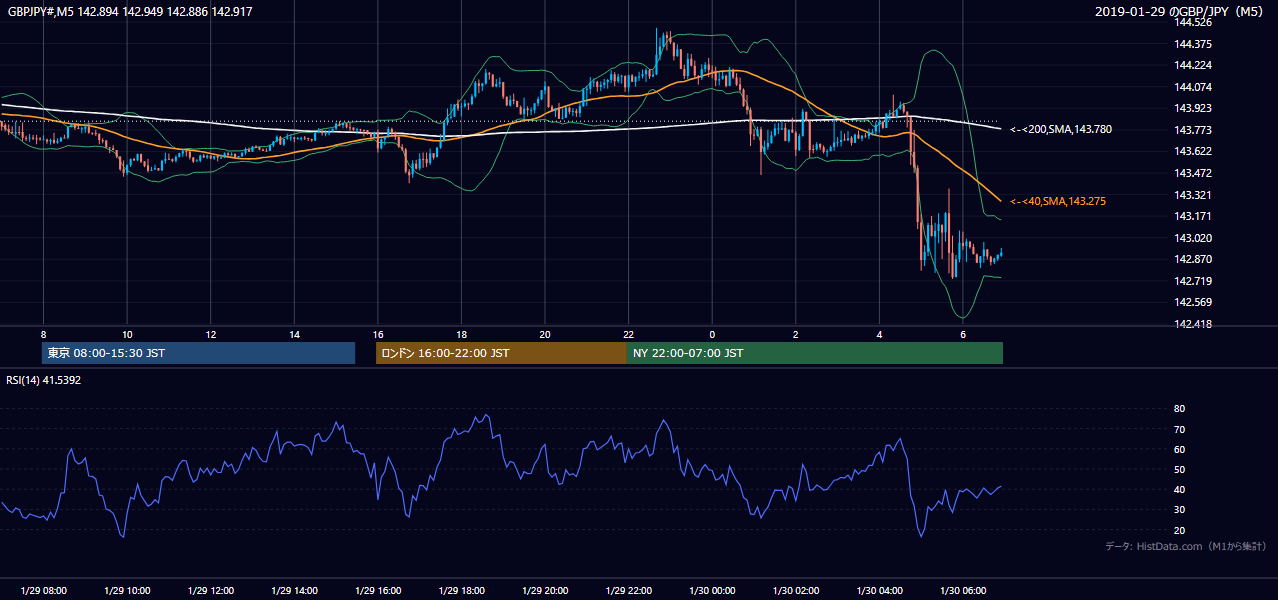
Task: Click RSI axis level 50
Action: [x=1179, y=469]
